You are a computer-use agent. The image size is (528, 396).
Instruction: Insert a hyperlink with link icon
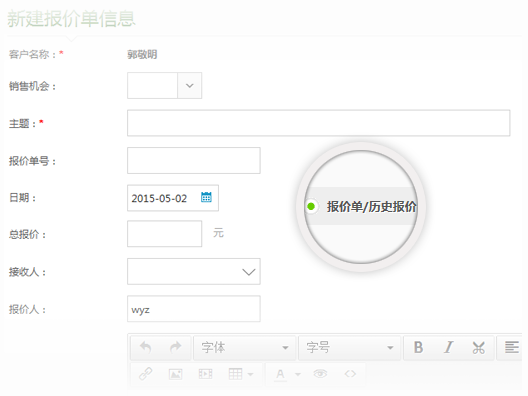[145, 374]
